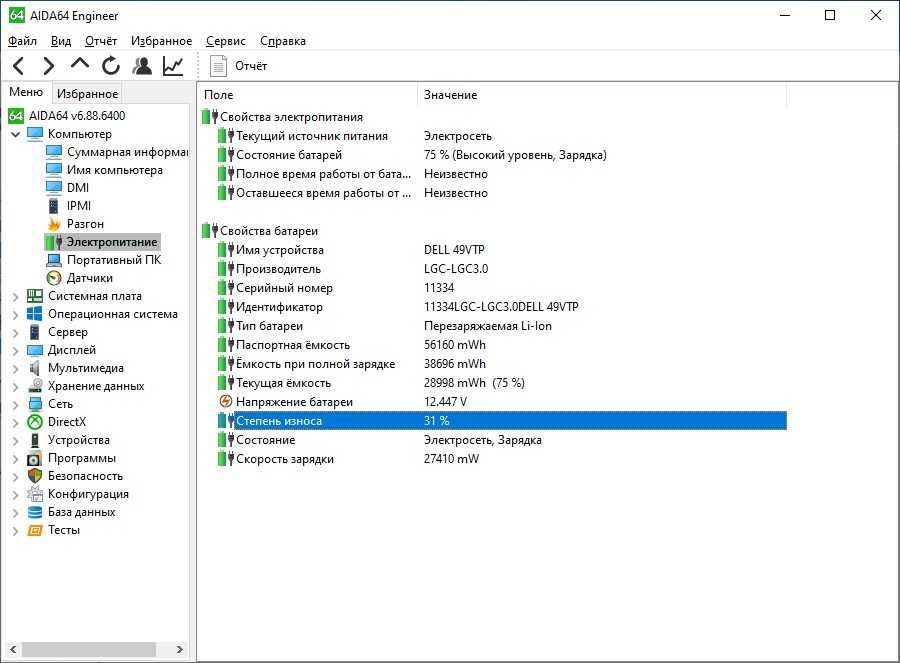Screen dimensions: 900x663
Task: Open user manager person icon in toolbar
Action: tap(142, 66)
